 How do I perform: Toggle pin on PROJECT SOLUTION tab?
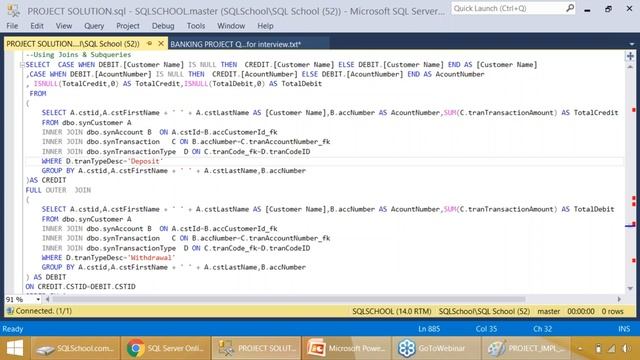click(149, 43)
